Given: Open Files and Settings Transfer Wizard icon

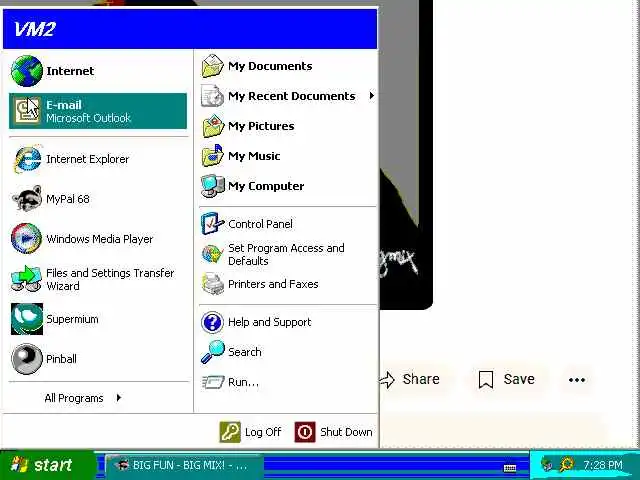Looking at the screenshot, I should tap(27, 279).
